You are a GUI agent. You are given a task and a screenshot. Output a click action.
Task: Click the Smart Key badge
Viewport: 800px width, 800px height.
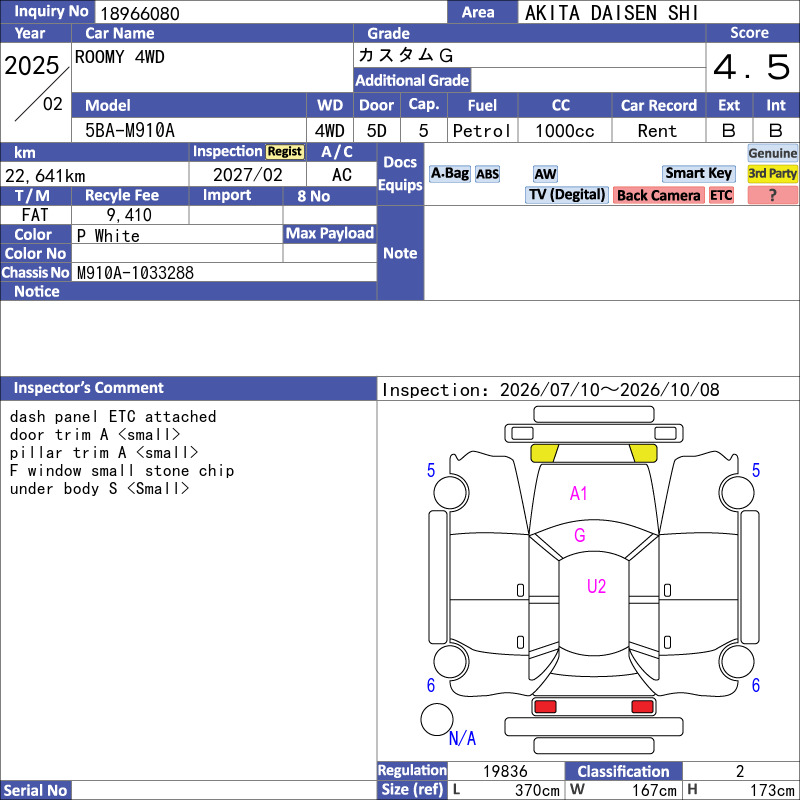(x=698, y=173)
